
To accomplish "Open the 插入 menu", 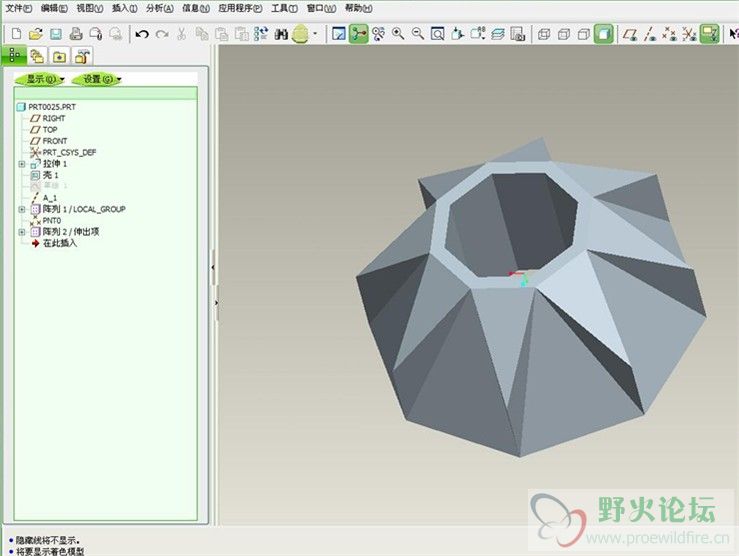I will [x=125, y=8].
